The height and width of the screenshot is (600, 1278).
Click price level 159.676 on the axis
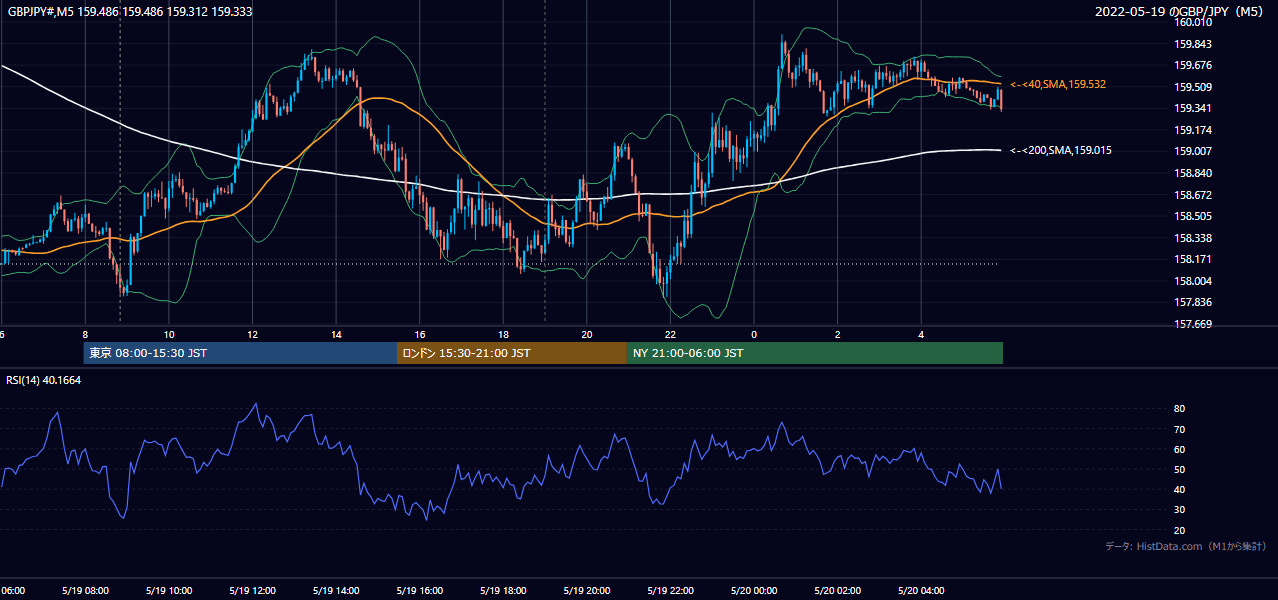click(1194, 66)
